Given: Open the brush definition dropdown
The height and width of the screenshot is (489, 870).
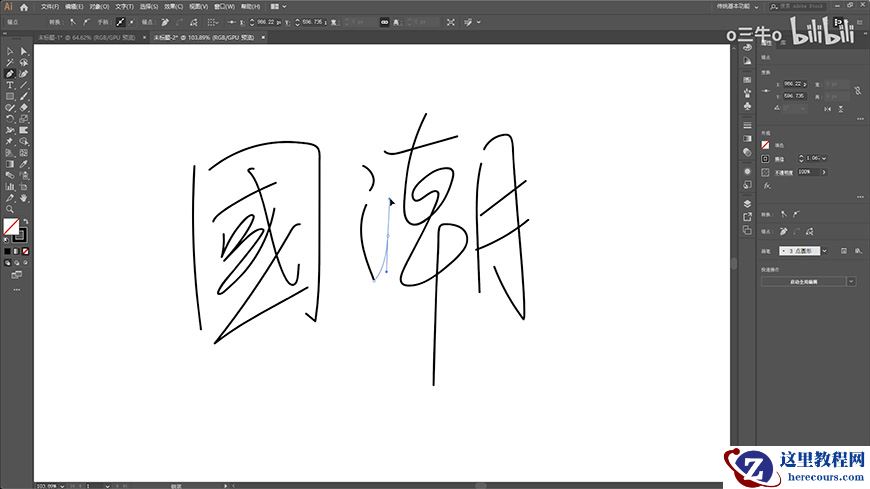Looking at the screenshot, I should click(825, 251).
